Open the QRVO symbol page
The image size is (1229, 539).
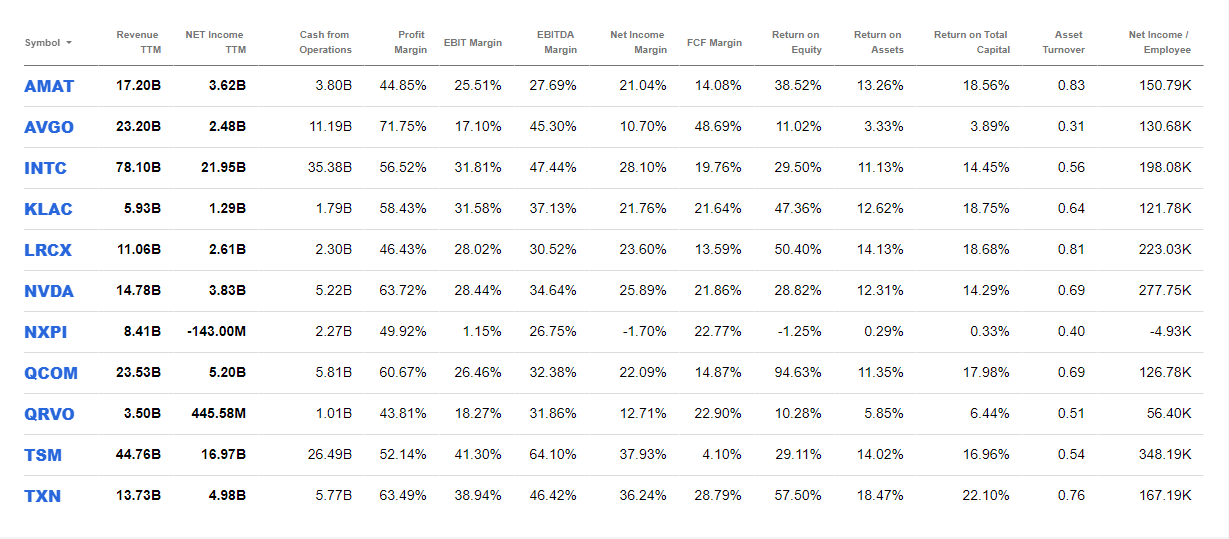(49, 414)
